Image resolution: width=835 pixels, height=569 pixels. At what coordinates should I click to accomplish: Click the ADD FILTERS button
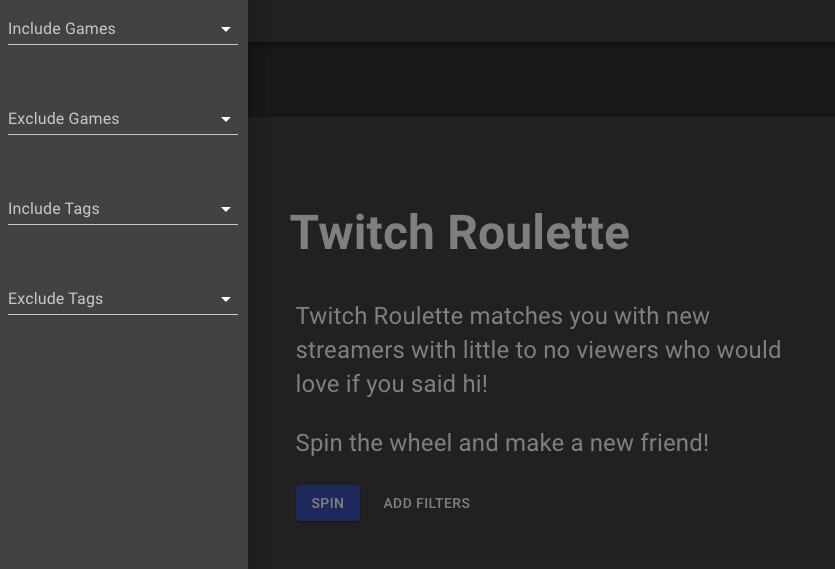(x=426, y=503)
